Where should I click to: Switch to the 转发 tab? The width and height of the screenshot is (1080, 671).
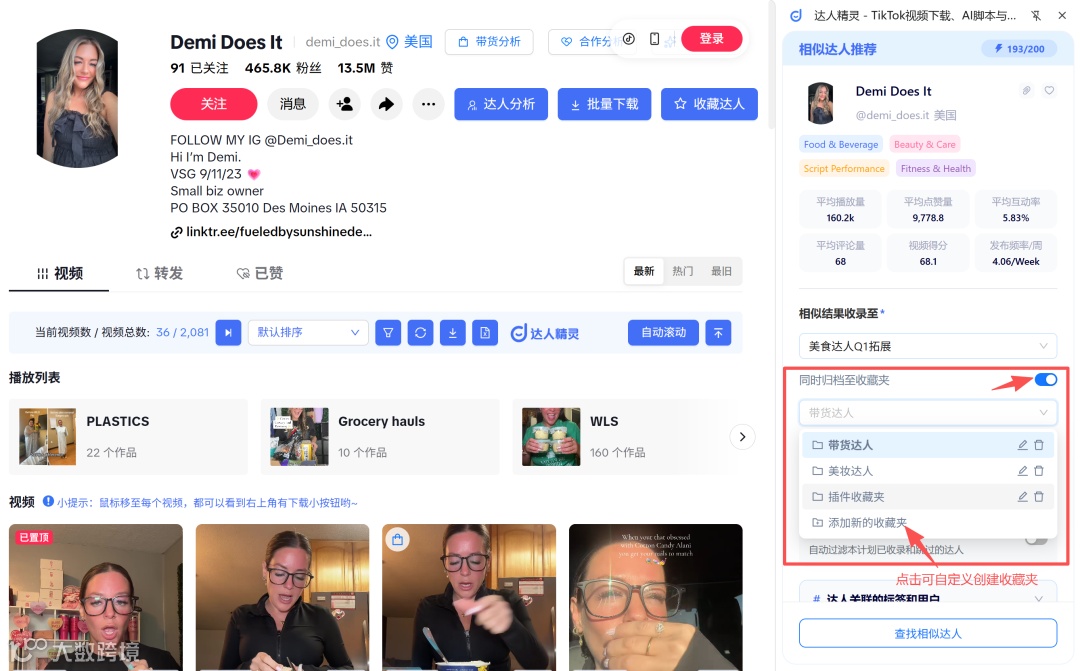pos(159,273)
